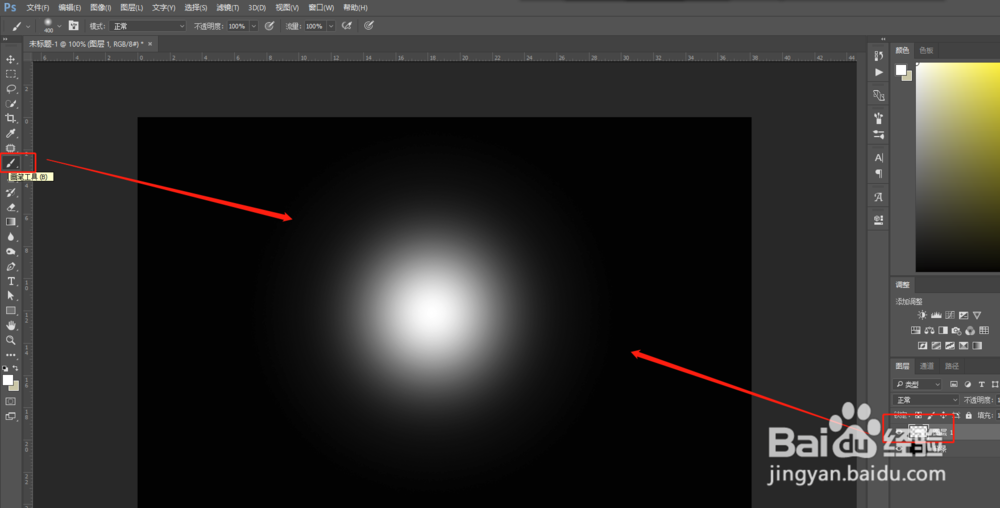The image size is (1000, 508).
Task: Select the Move tool
Action: (11, 59)
